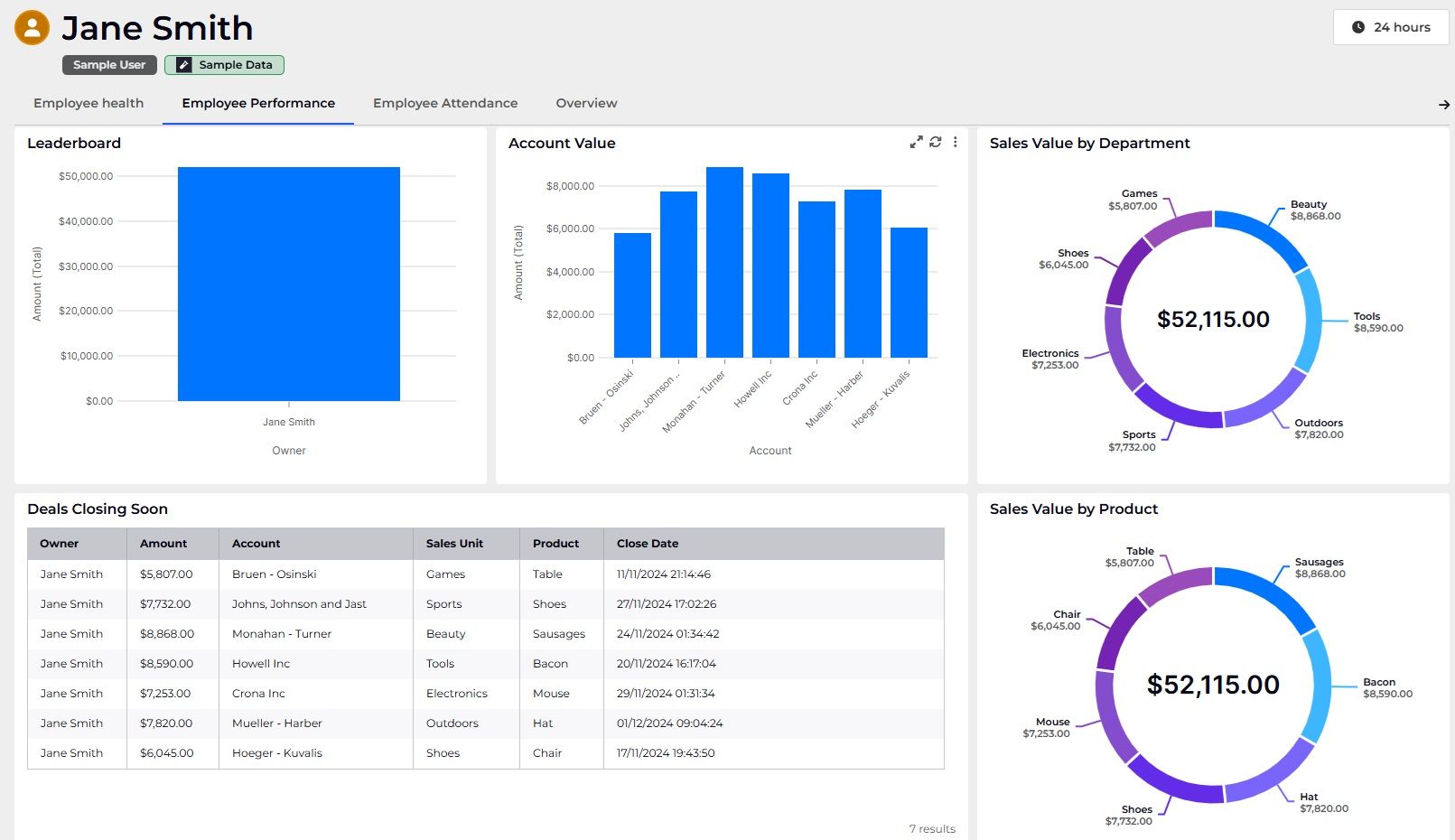Go to the Overview tab
The width and height of the screenshot is (1455, 840).
[586, 103]
